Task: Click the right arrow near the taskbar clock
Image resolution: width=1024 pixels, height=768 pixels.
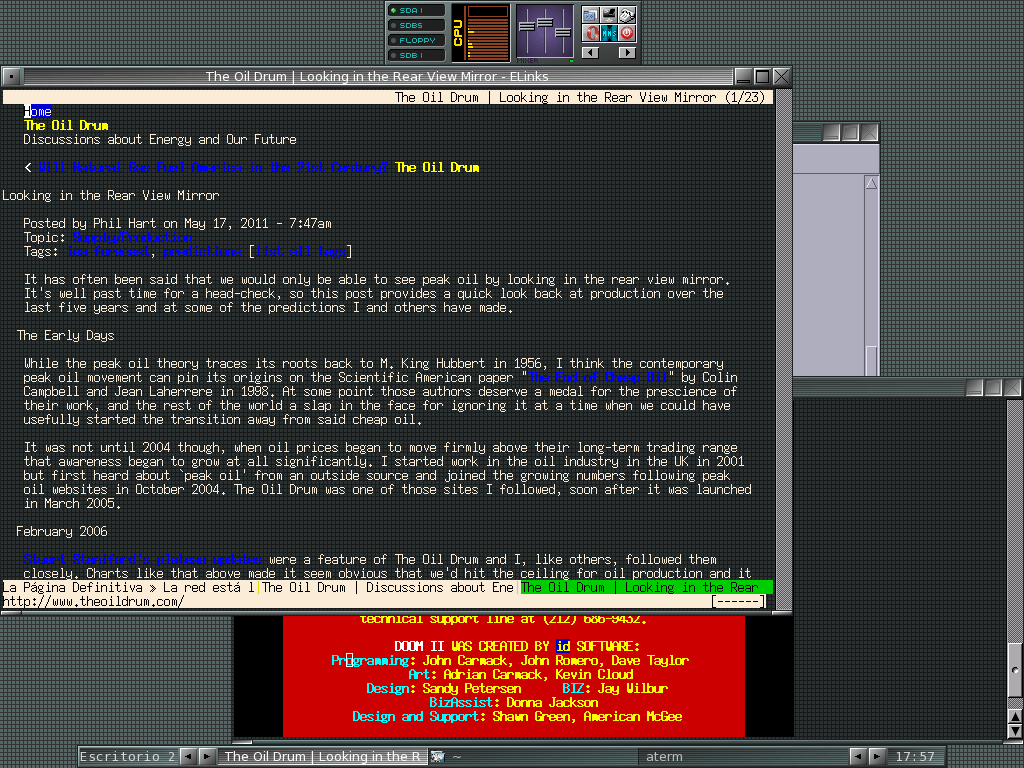Action: (876, 756)
